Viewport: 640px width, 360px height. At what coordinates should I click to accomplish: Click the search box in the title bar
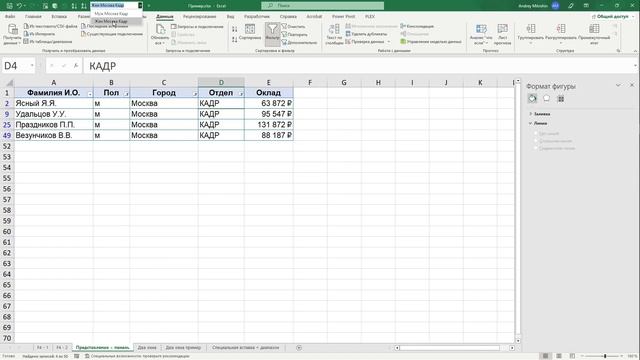point(322,6)
